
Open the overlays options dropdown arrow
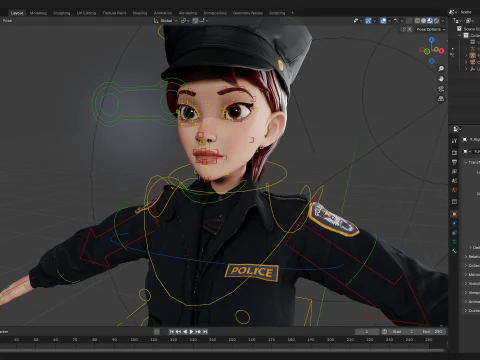click(389, 21)
